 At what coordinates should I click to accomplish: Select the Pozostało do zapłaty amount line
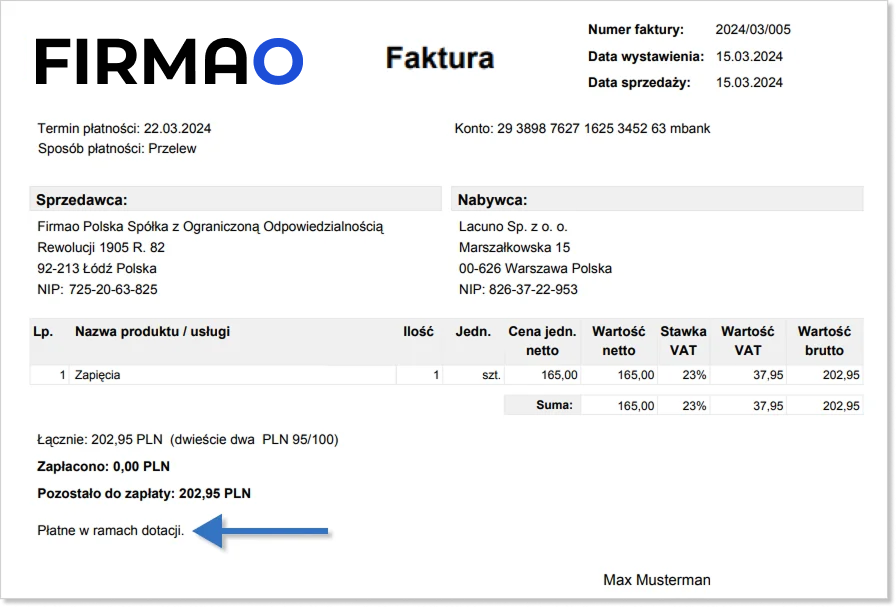click(x=144, y=493)
